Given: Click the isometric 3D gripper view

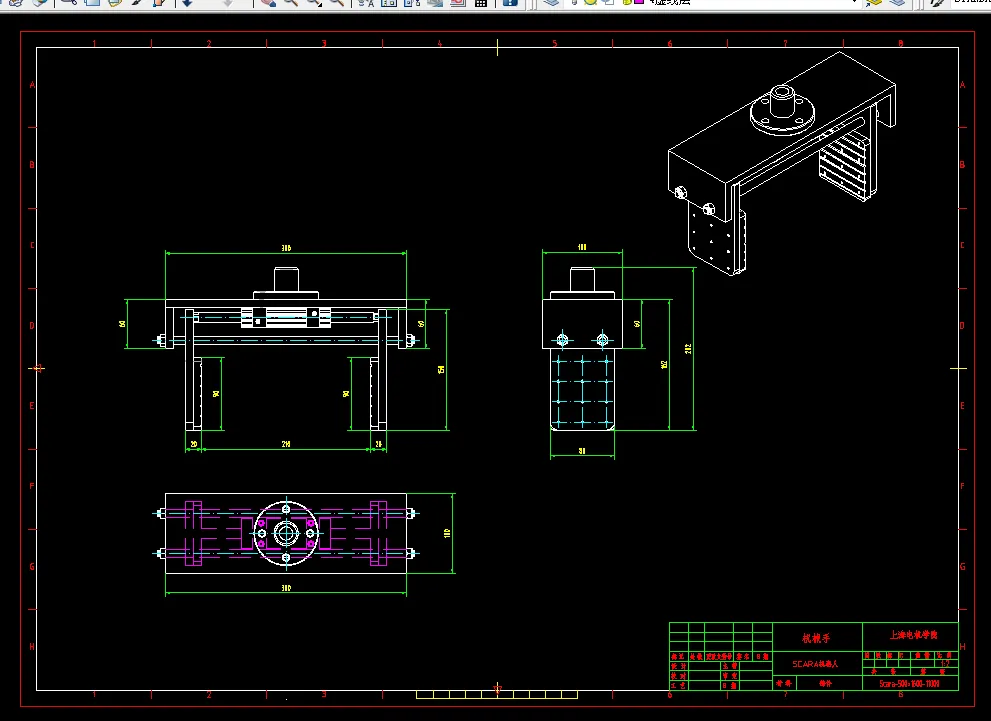Looking at the screenshot, I should pos(782,164).
